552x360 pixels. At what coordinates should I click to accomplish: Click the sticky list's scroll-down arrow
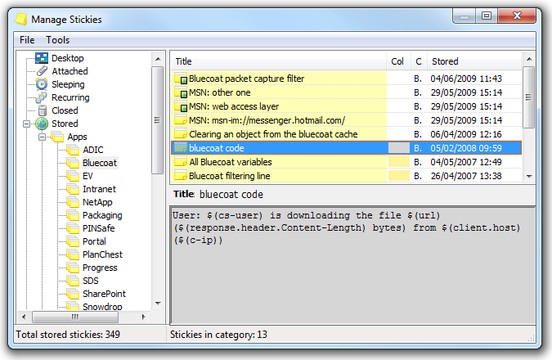coord(528,176)
